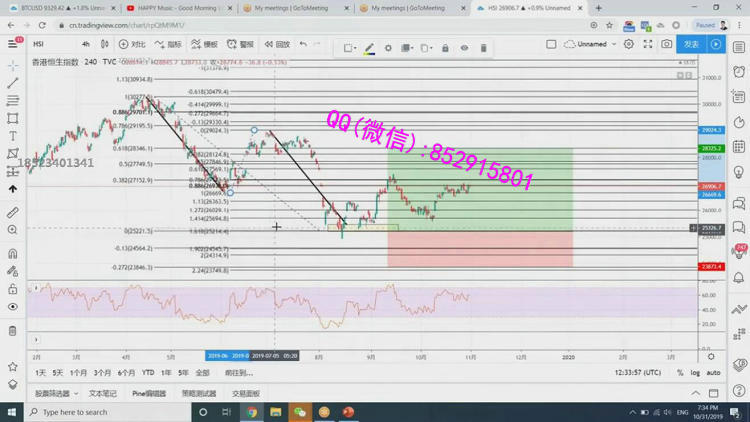
Task: Click the 对比 compare symbol button
Action: [x=132, y=44]
